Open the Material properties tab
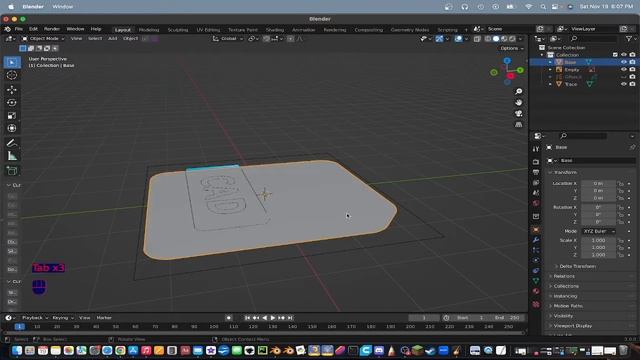Image resolution: width=640 pixels, height=360 pixels. 536,291
